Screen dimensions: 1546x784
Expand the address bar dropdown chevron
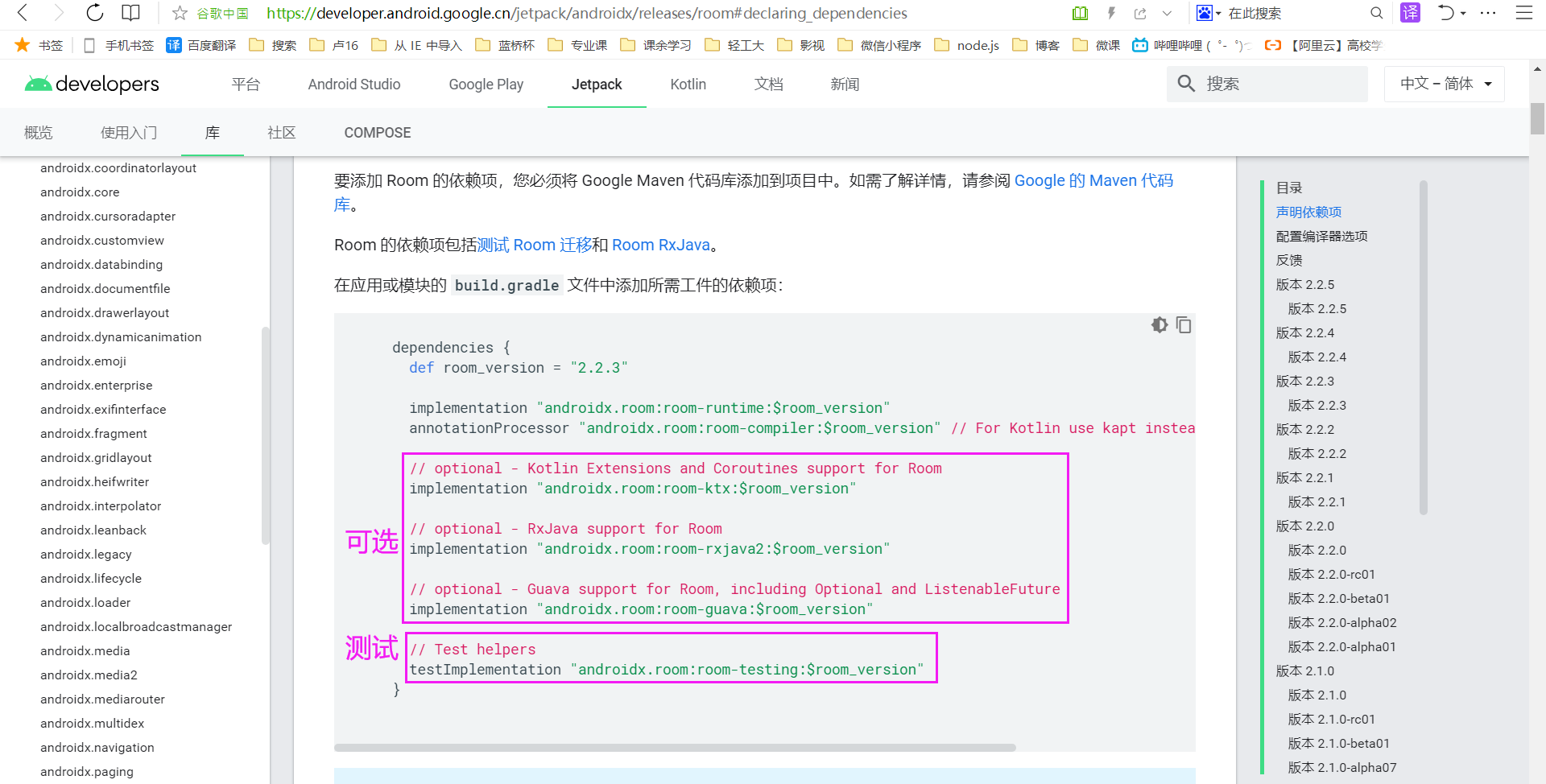[x=1167, y=13]
